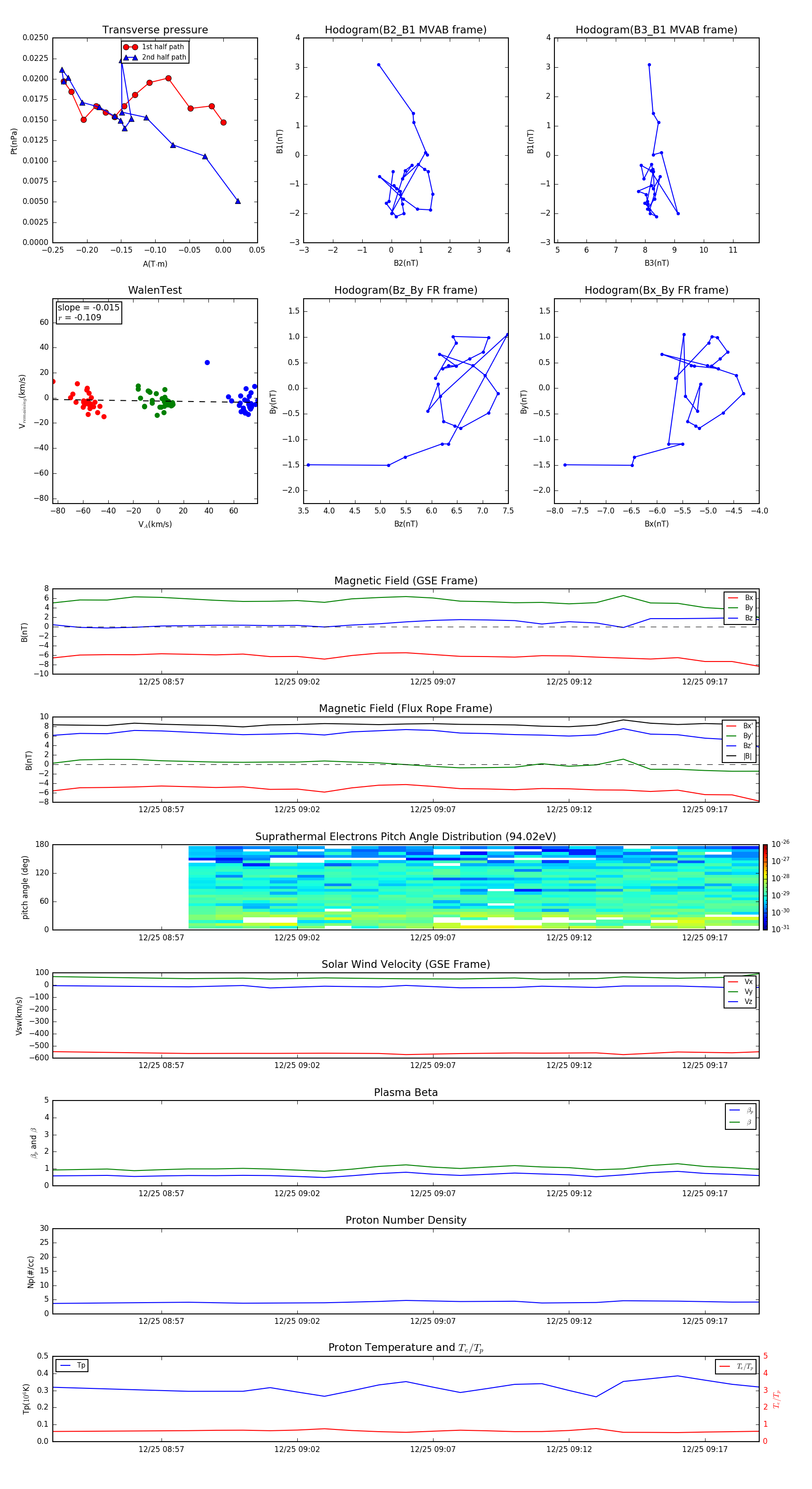The width and height of the screenshot is (812, 1489).
Task: Click the "Hodogram(B2_B1 MVAB frame)" title
Action: (x=406, y=30)
